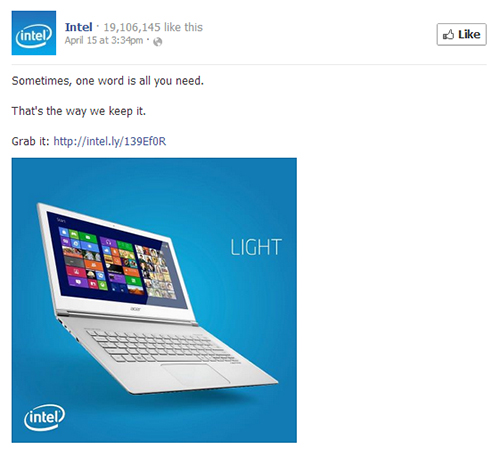Follow the intel.ly/139Ef0R link

click(110, 141)
